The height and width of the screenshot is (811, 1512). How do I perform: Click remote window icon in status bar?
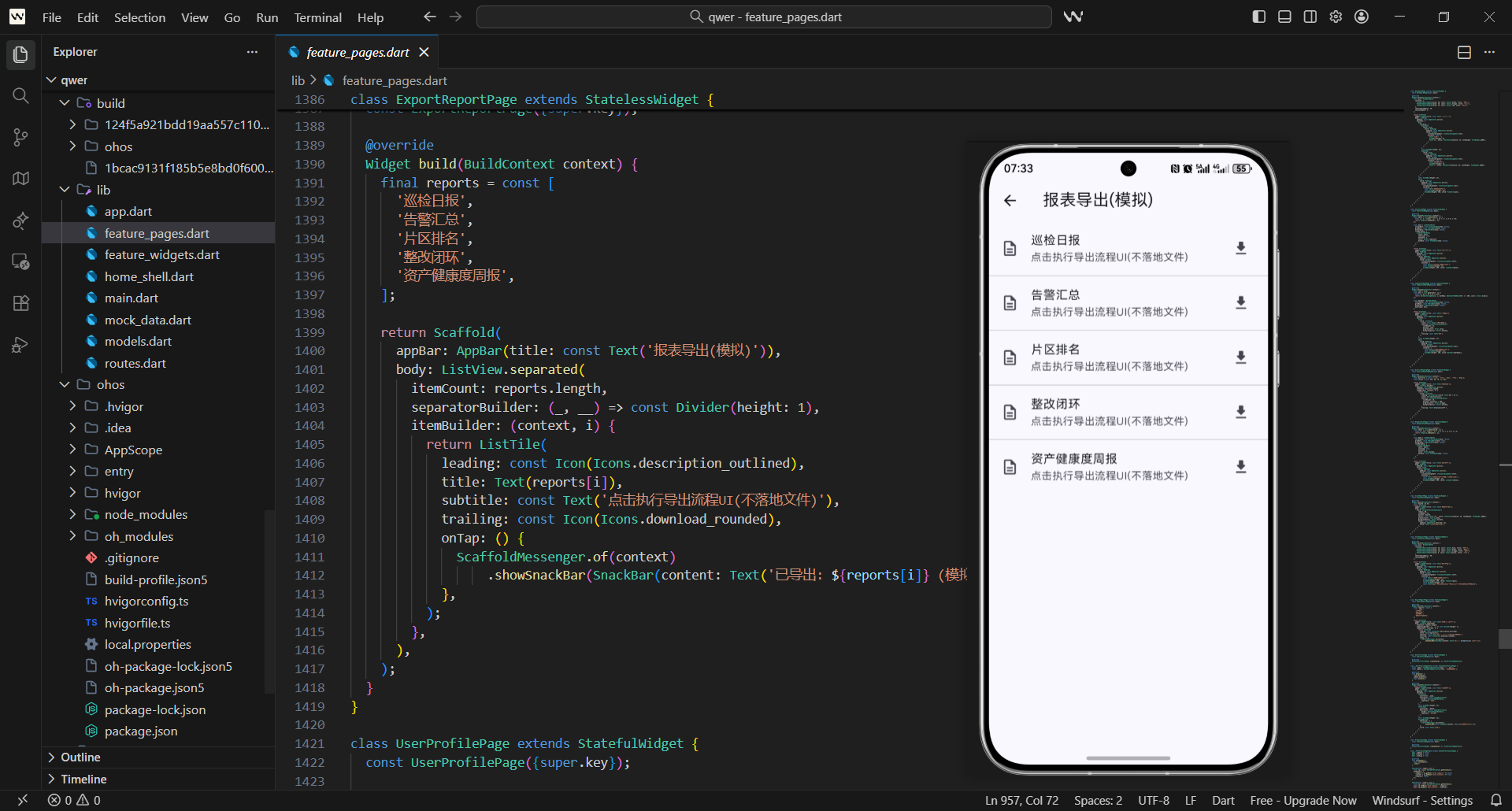[x=22, y=800]
